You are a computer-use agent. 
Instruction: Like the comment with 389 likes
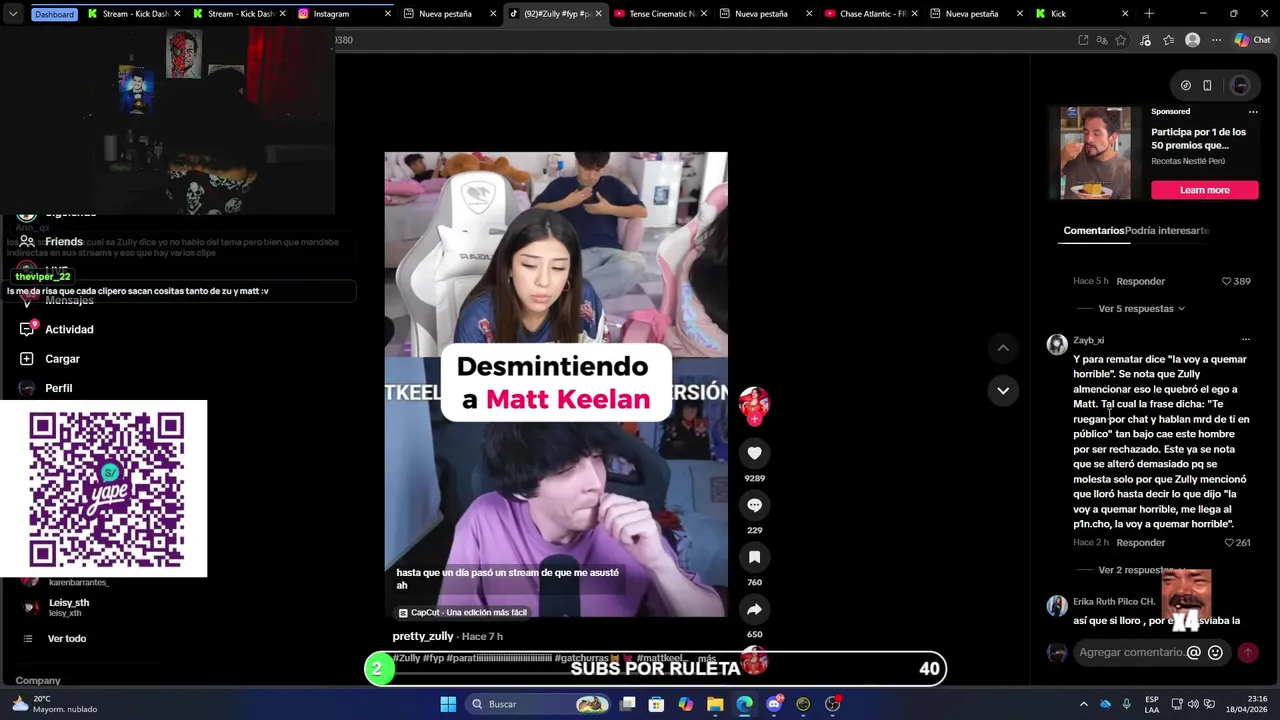tap(1227, 281)
